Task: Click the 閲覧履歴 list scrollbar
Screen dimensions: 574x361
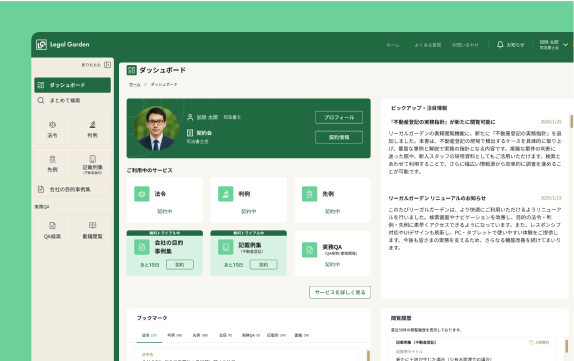Action: (x=566, y=346)
